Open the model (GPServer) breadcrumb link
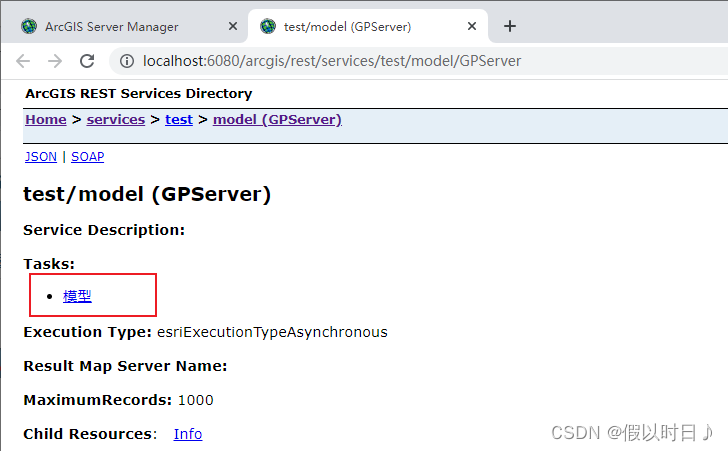The image size is (728, 451). 277,120
